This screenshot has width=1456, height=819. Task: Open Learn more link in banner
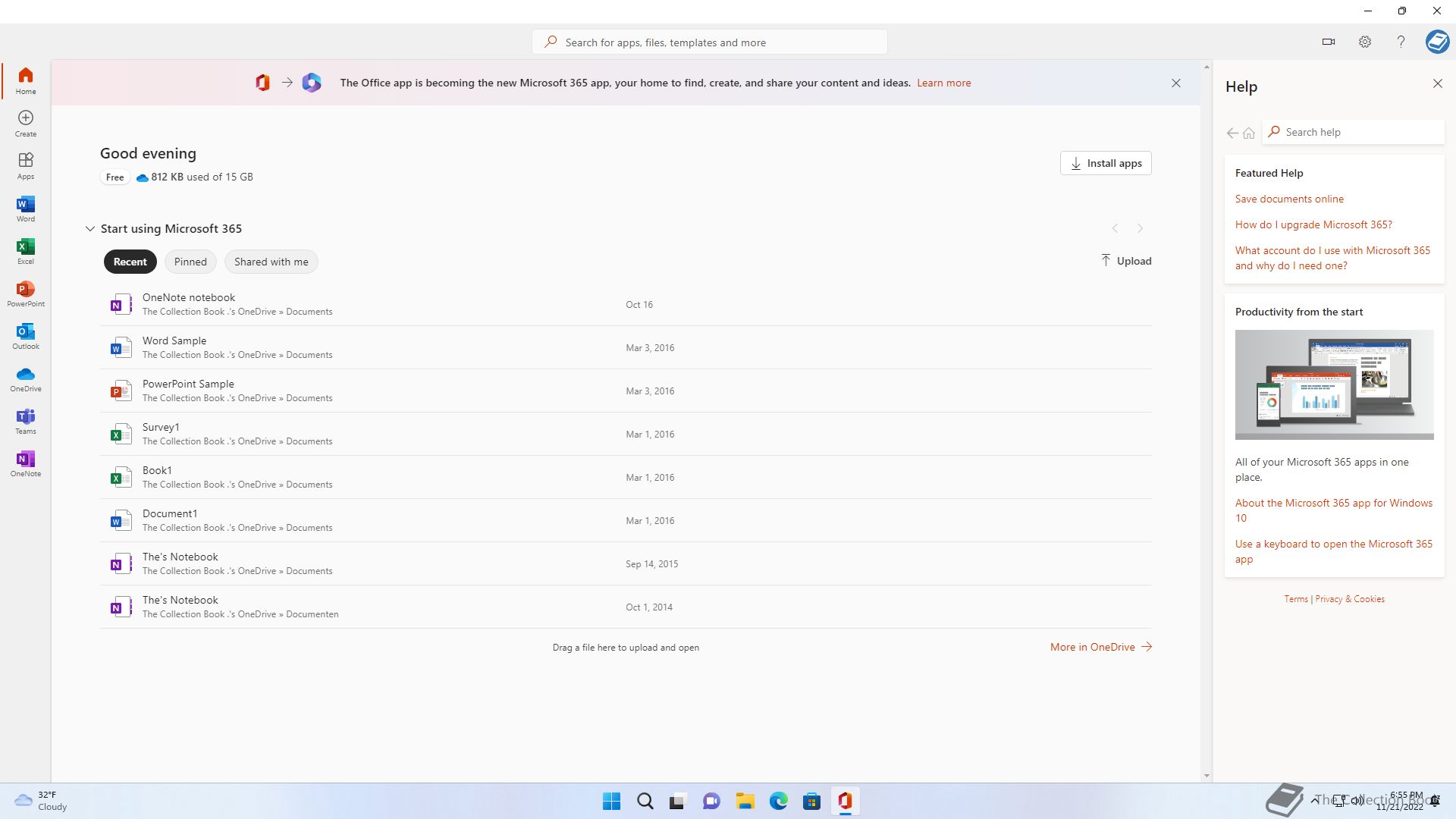coord(943,83)
